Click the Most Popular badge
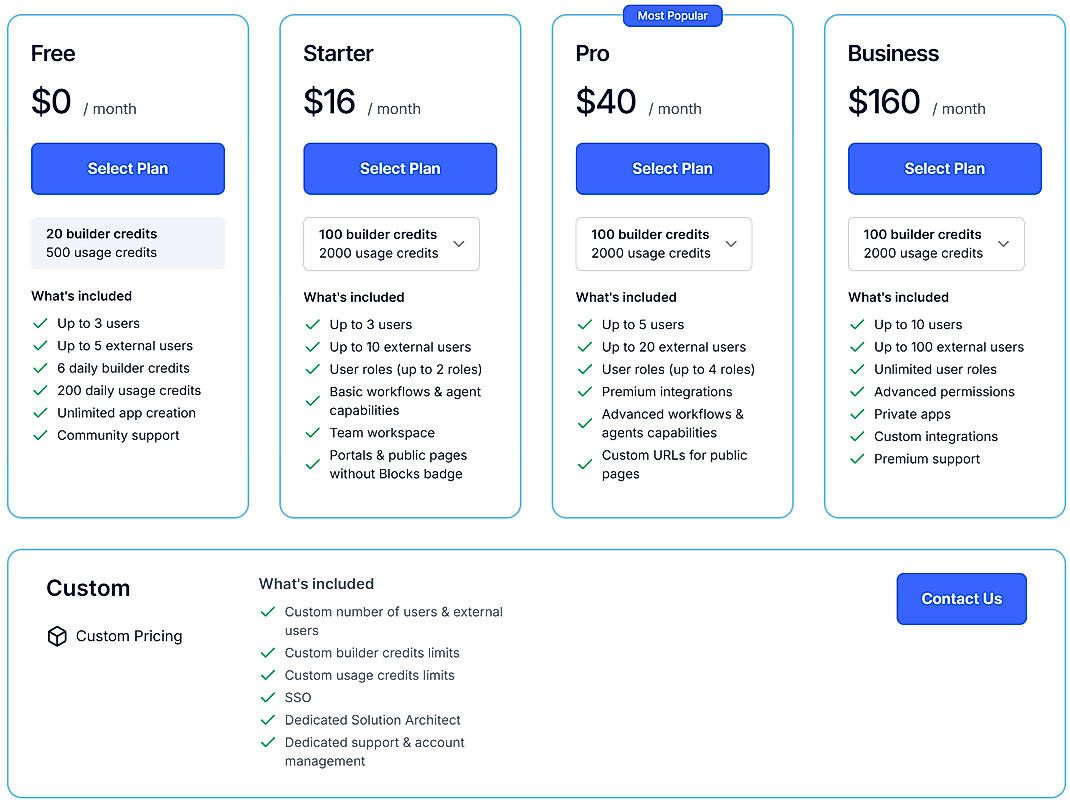Viewport: 1070px width, 800px height. [672, 15]
